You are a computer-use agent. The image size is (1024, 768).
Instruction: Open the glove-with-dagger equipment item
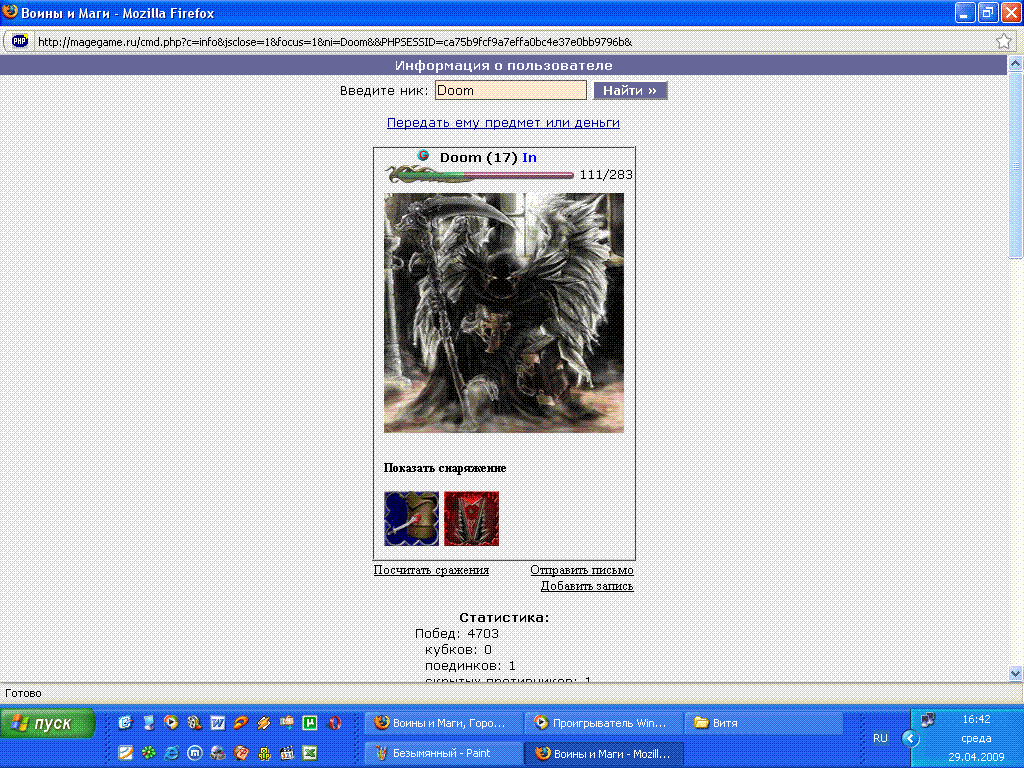(x=411, y=519)
